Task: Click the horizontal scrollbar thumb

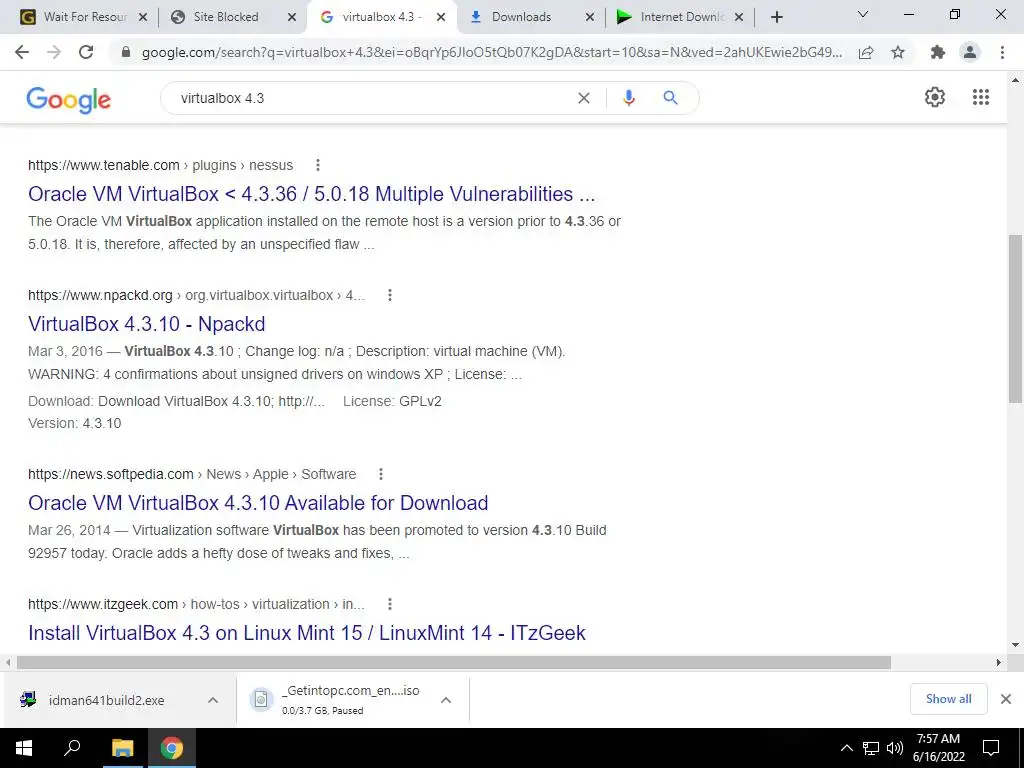Action: (x=454, y=662)
